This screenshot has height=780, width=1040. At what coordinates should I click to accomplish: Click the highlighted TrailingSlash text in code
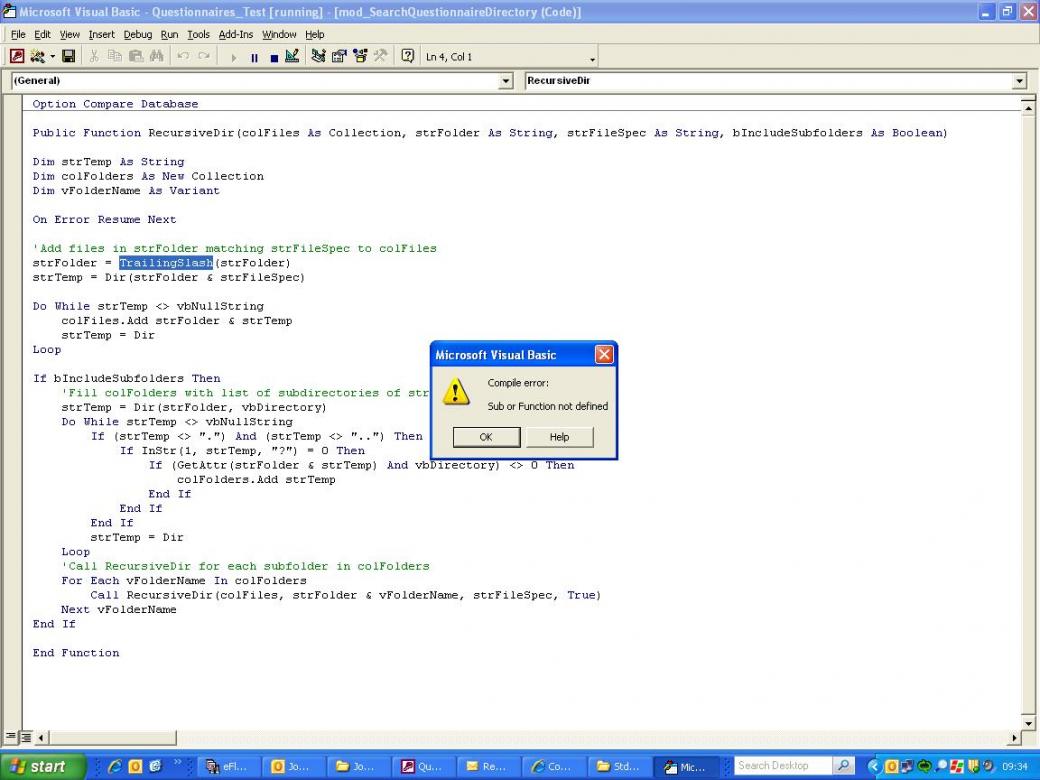tap(166, 263)
